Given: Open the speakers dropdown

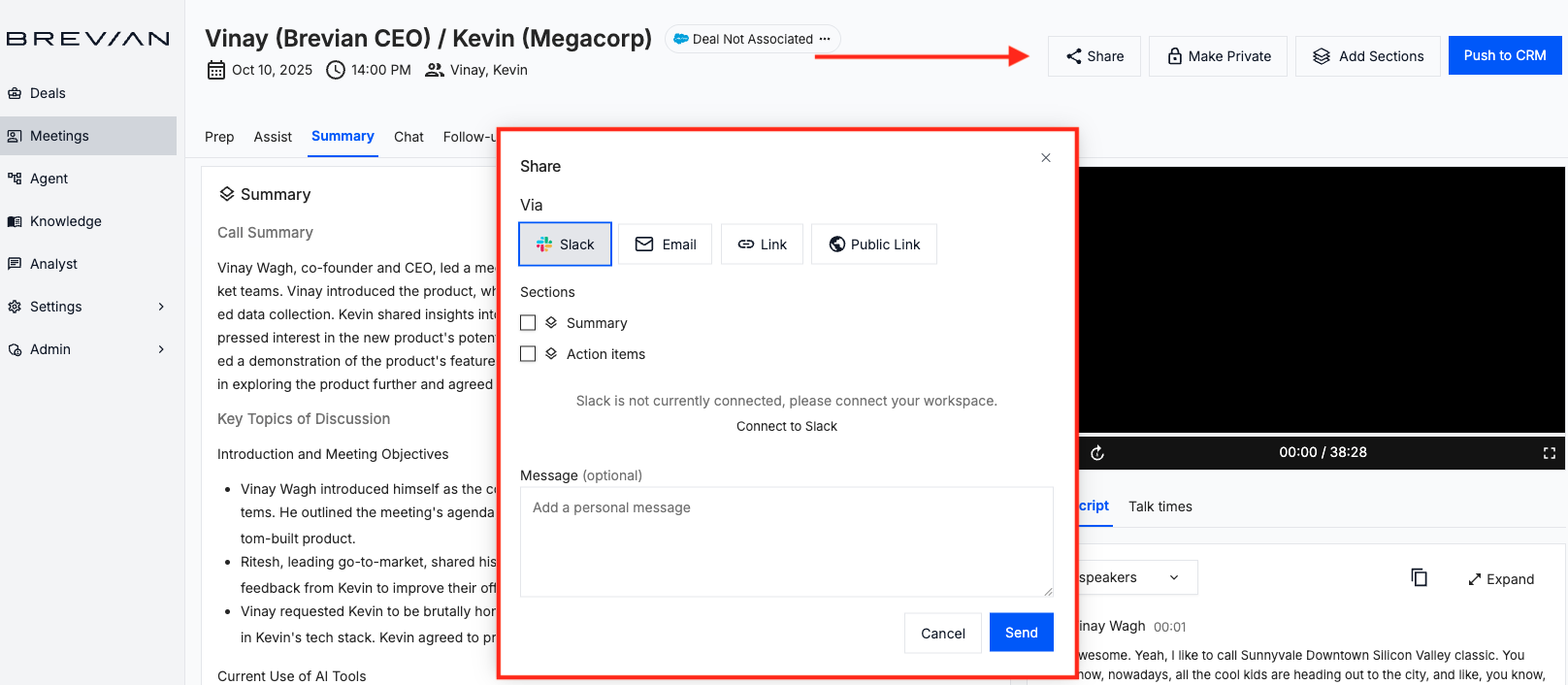Looking at the screenshot, I should (x=1137, y=577).
